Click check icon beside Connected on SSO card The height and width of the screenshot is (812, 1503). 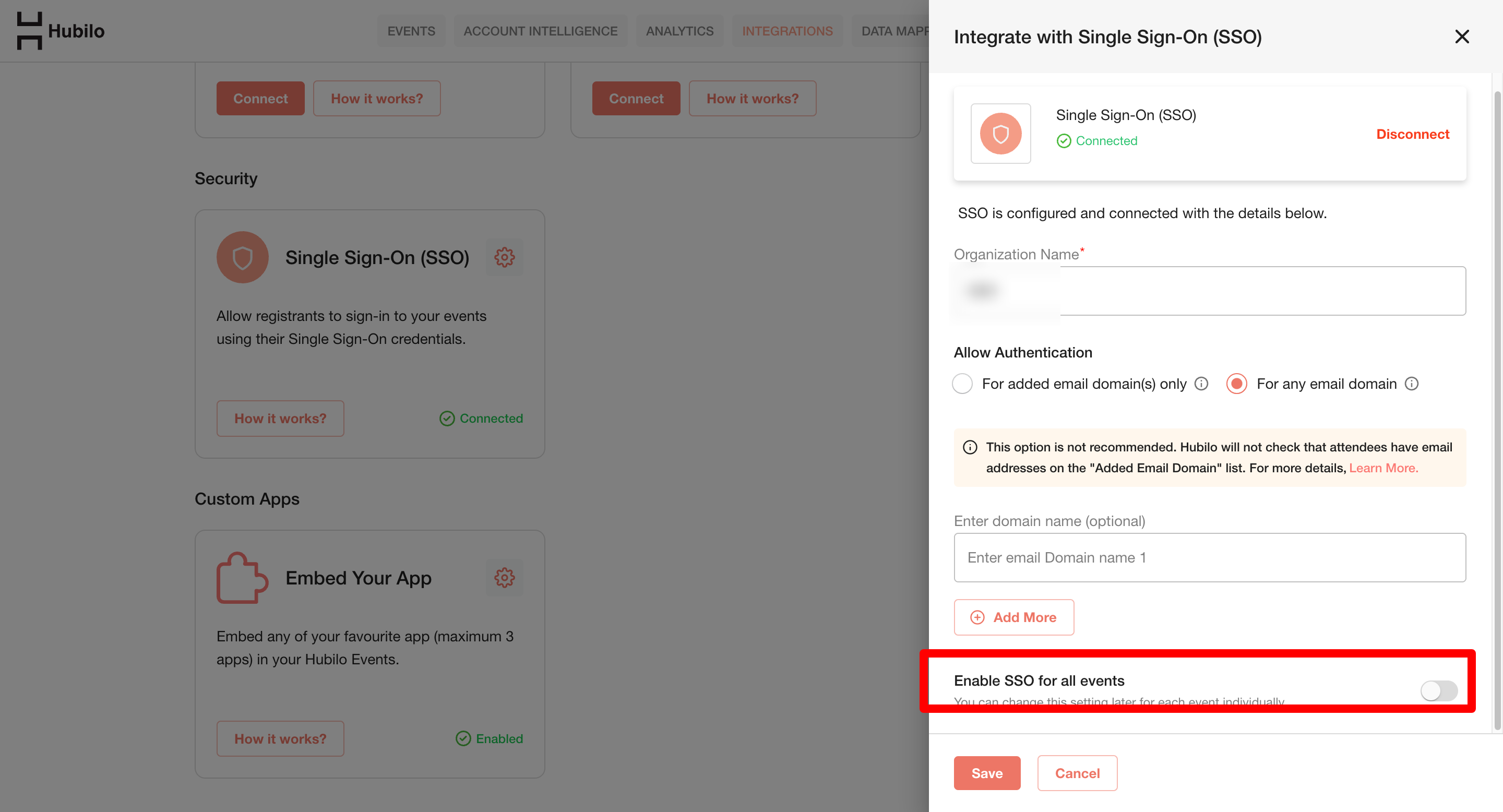pos(447,418)
